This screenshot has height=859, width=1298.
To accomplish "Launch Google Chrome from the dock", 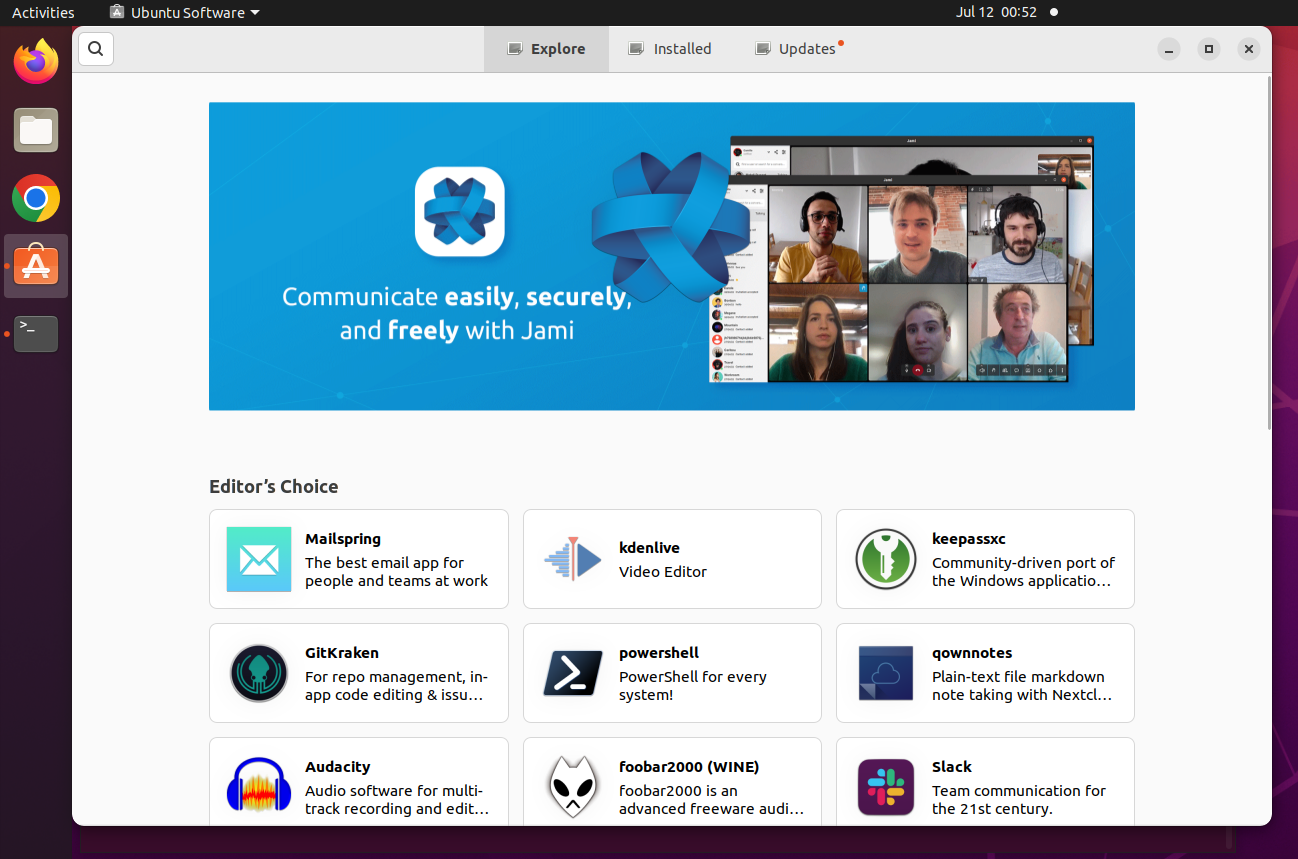I will pyautogui.click(x=36, y=198).
